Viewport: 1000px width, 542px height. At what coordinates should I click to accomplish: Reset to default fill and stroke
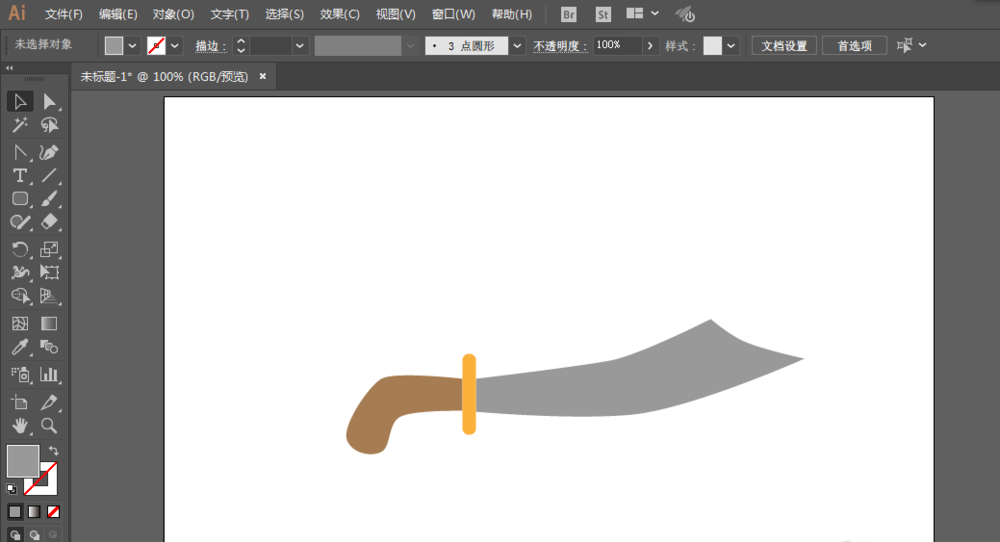pos(12,489)
